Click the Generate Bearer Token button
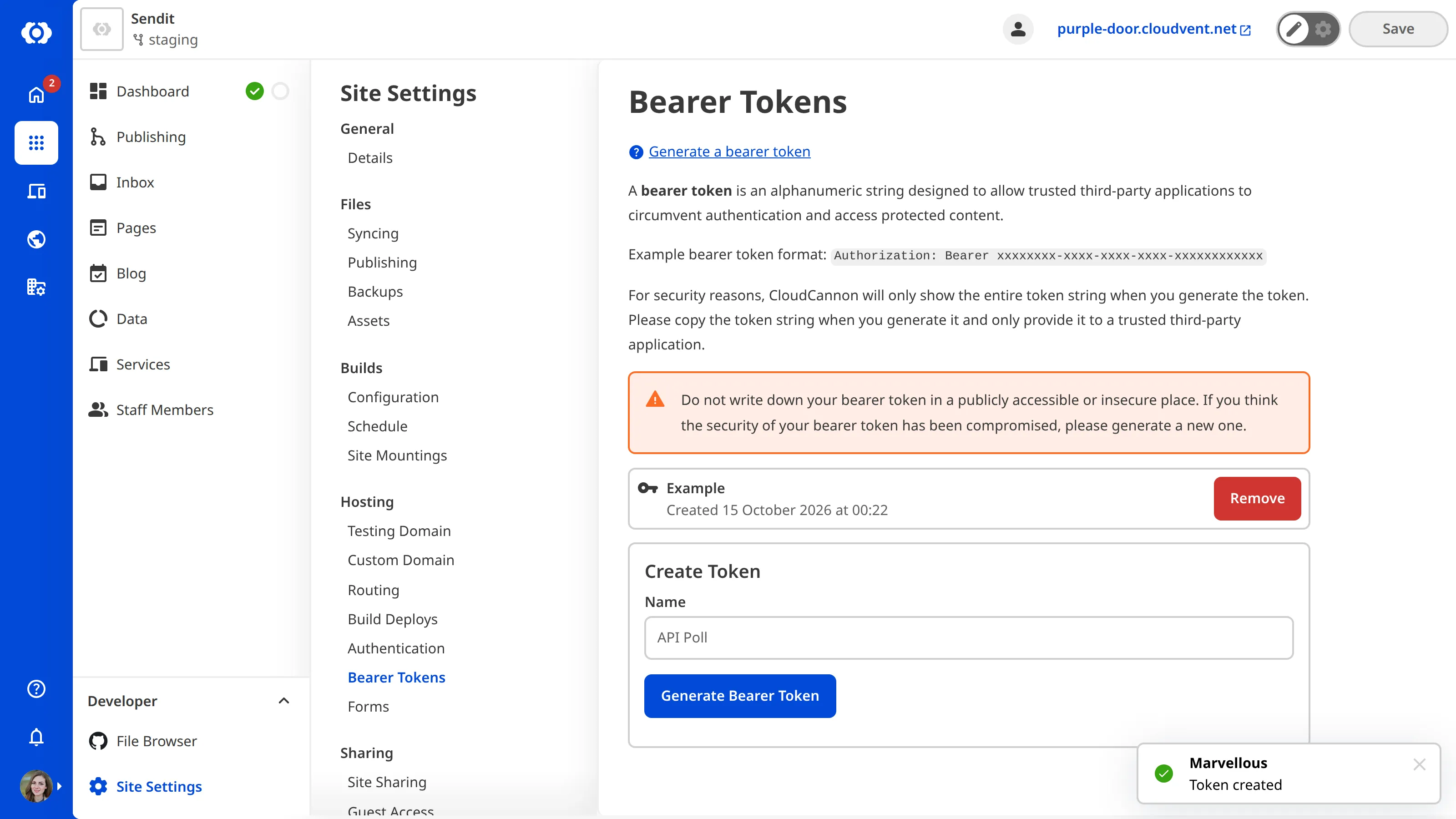This screenshot has width=1456, height=819. click(740, 696)
